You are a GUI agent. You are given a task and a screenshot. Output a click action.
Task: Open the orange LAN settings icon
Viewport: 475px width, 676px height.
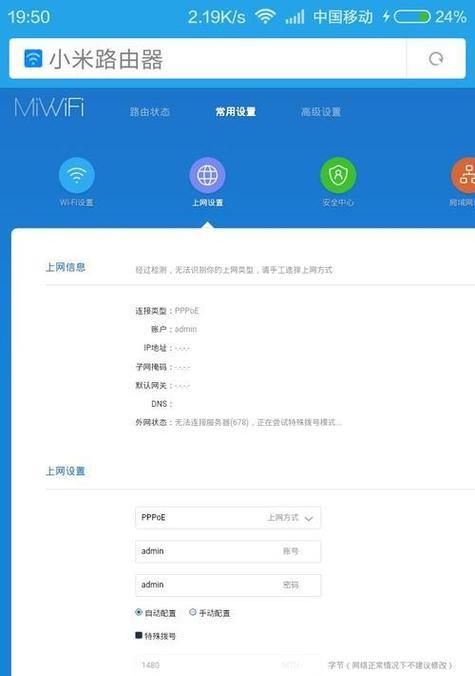tap(463, 175)
